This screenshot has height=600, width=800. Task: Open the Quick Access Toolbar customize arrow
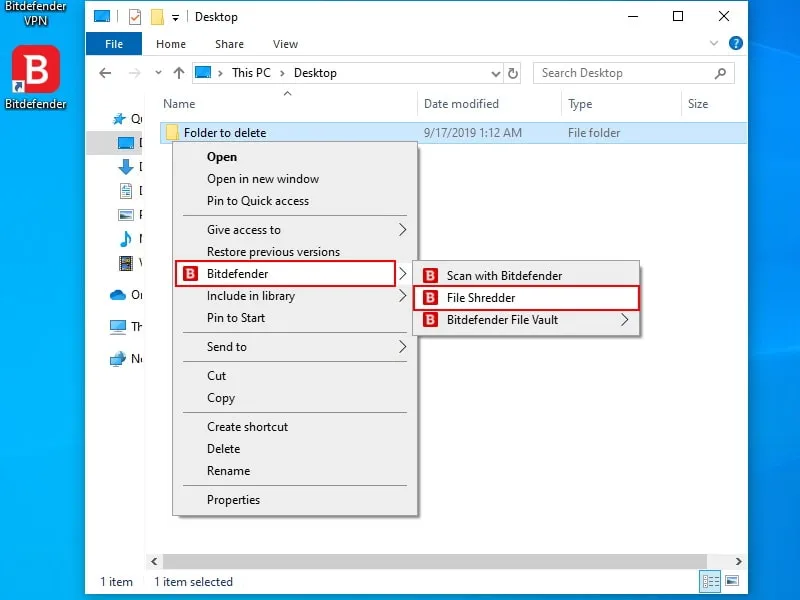(x=175, y=18)
